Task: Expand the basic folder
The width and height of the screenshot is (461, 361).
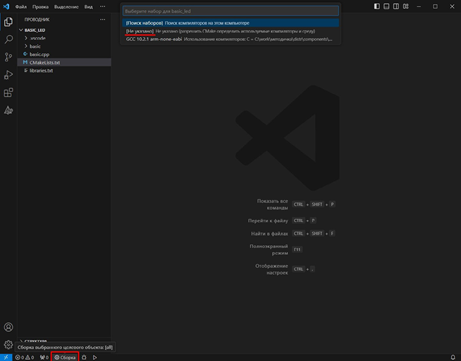Action: pyautogui.click(x=64, y=46)
